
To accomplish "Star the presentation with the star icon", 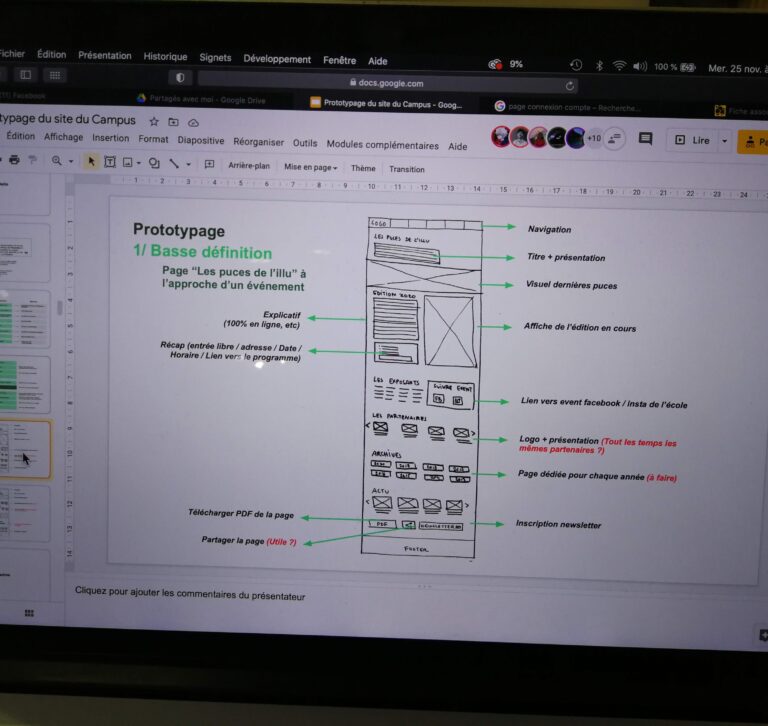I will pyautogui.click(x=154, y=122).
